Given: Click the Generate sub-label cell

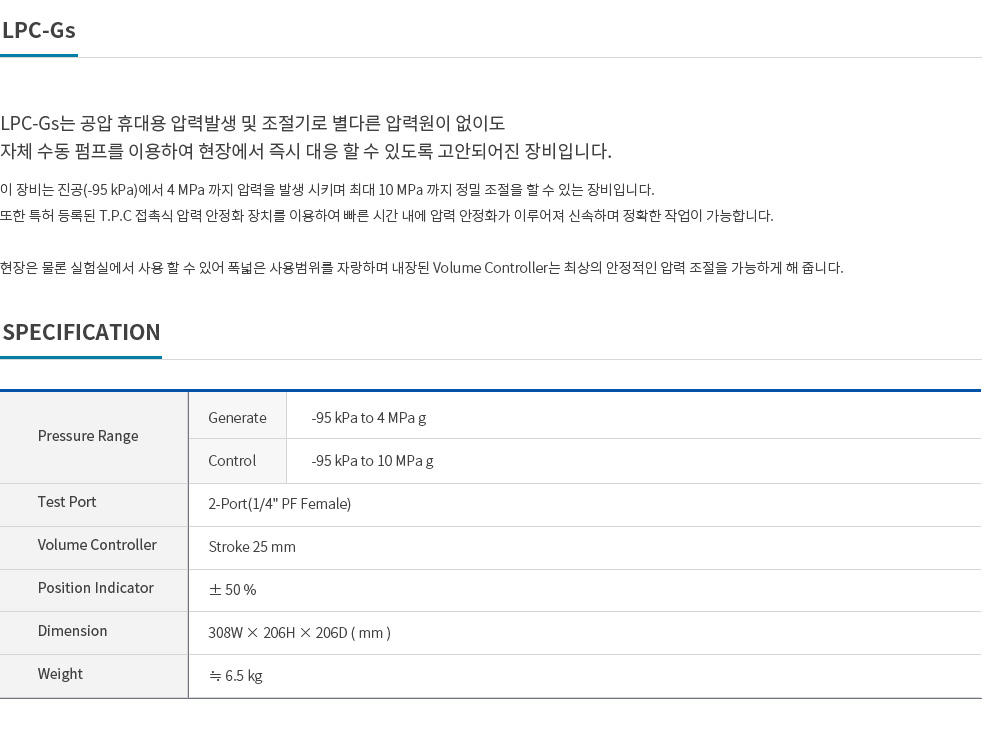Looking at the screenshot, I should (x=237, y=418).
